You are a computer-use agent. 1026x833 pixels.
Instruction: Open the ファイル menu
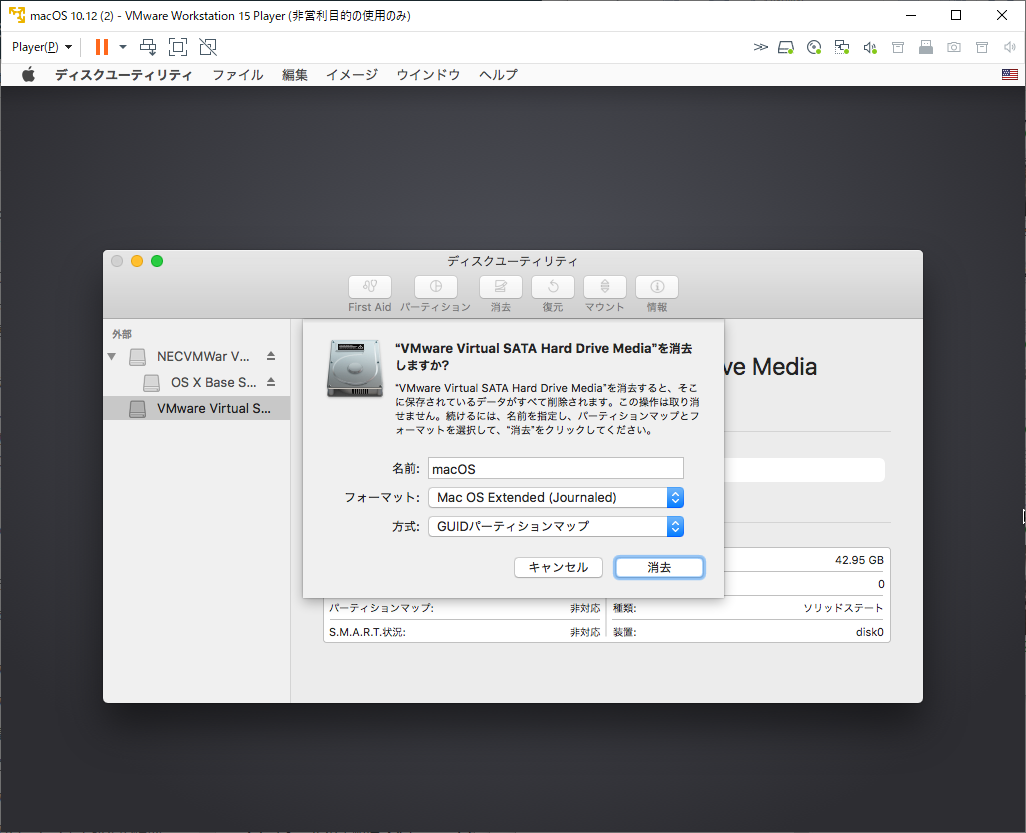[238, 75]
